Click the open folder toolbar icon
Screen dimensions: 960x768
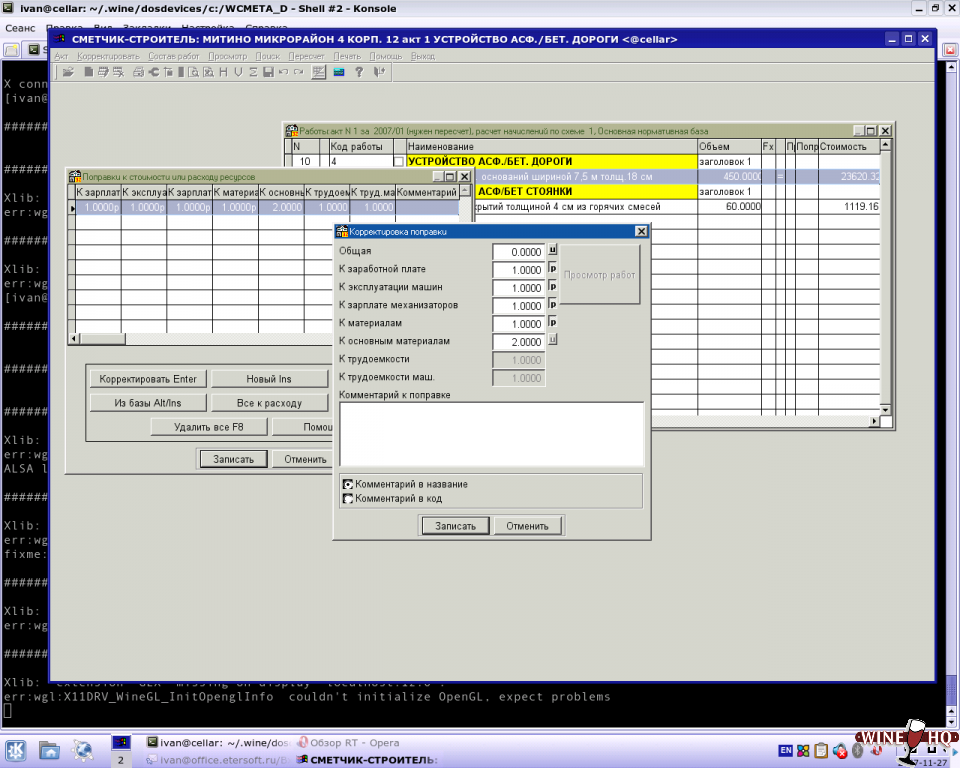click(68, 72)
